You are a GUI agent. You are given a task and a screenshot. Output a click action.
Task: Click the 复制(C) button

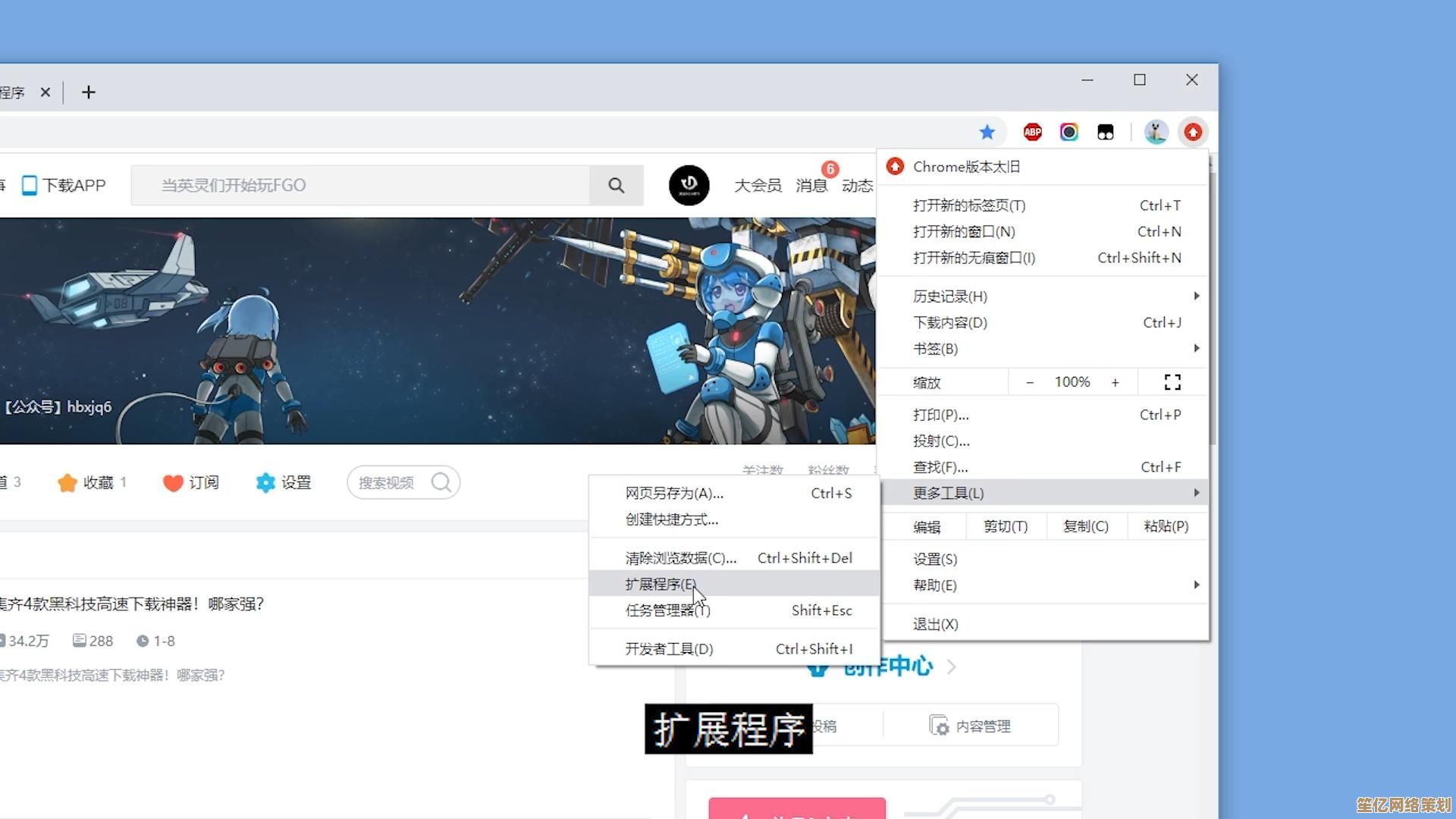tap(1085, 526)
